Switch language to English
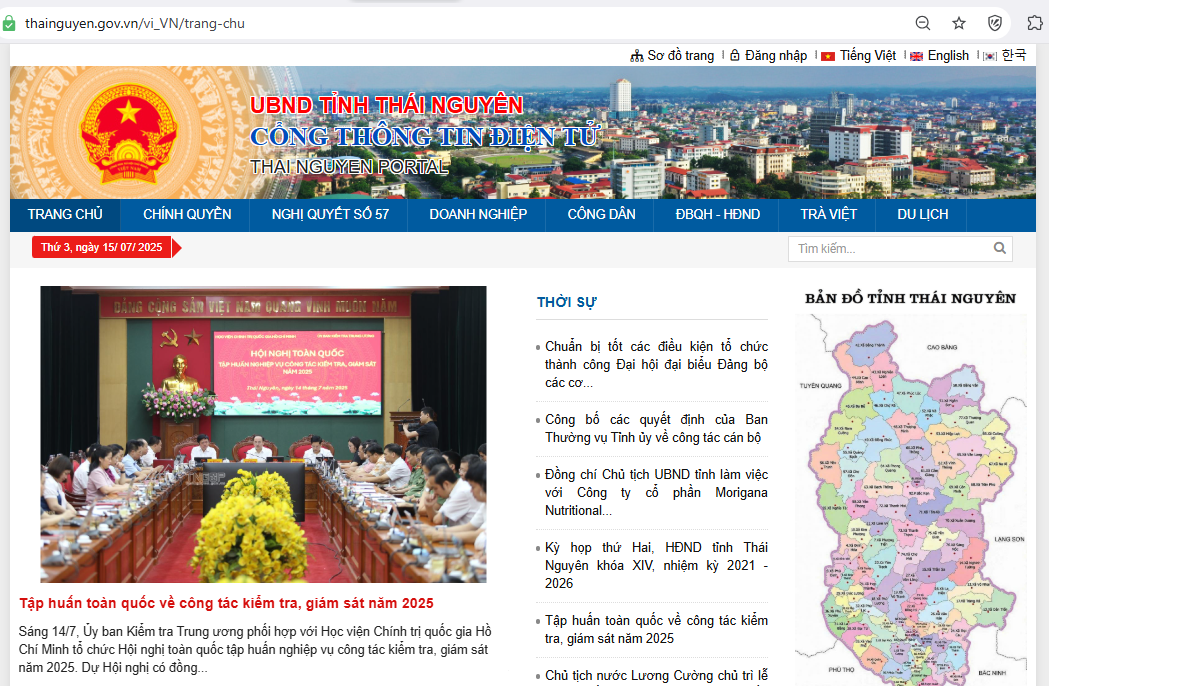 coord(948,55)
